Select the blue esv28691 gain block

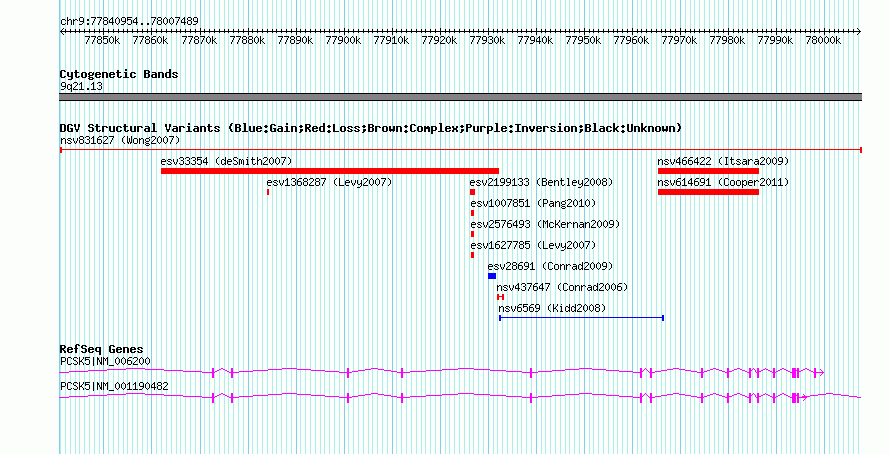492,276
